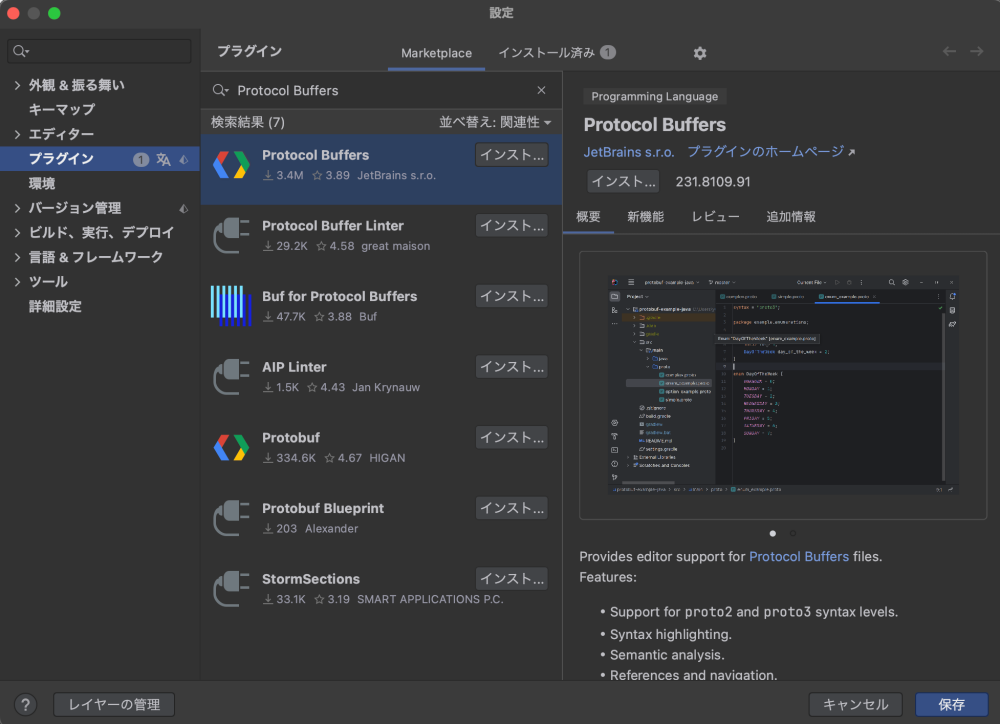
Task: Click the plugin screenshot preview image
Action: tap(783, 385)
